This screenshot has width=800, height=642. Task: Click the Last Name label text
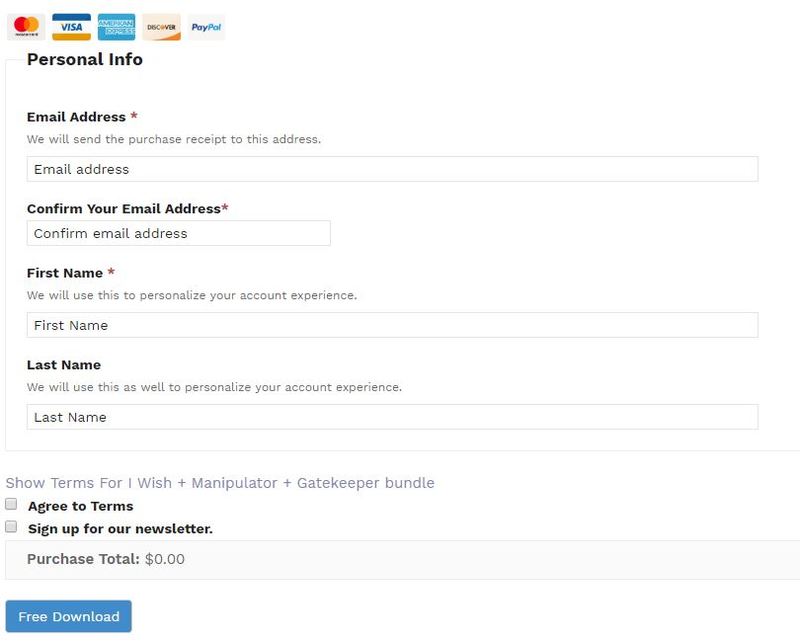[x=64, y=365]
